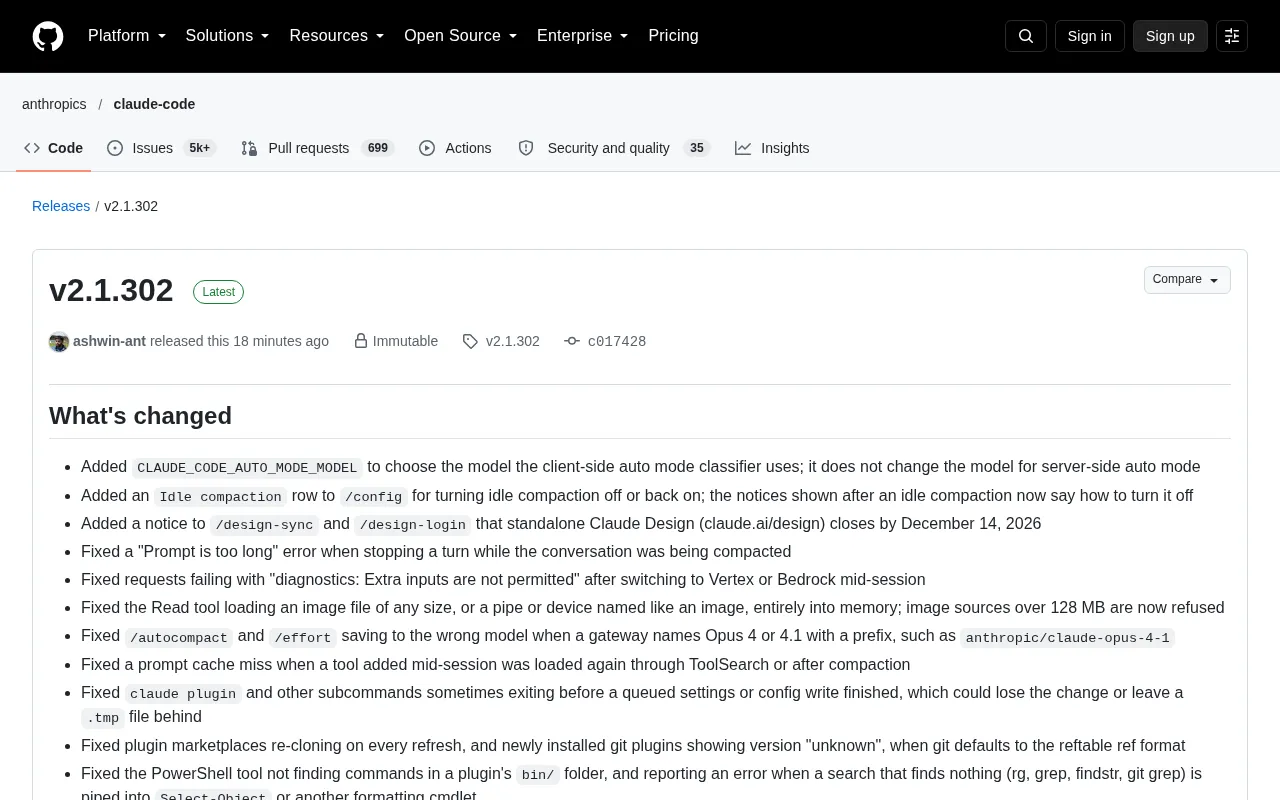Click the Latest release badge

(218, 292)
